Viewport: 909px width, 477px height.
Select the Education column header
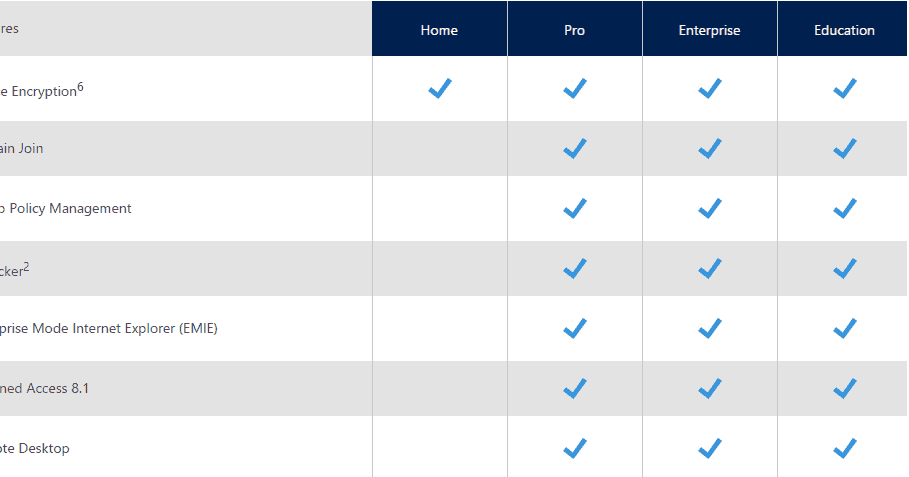click(842, 28)
